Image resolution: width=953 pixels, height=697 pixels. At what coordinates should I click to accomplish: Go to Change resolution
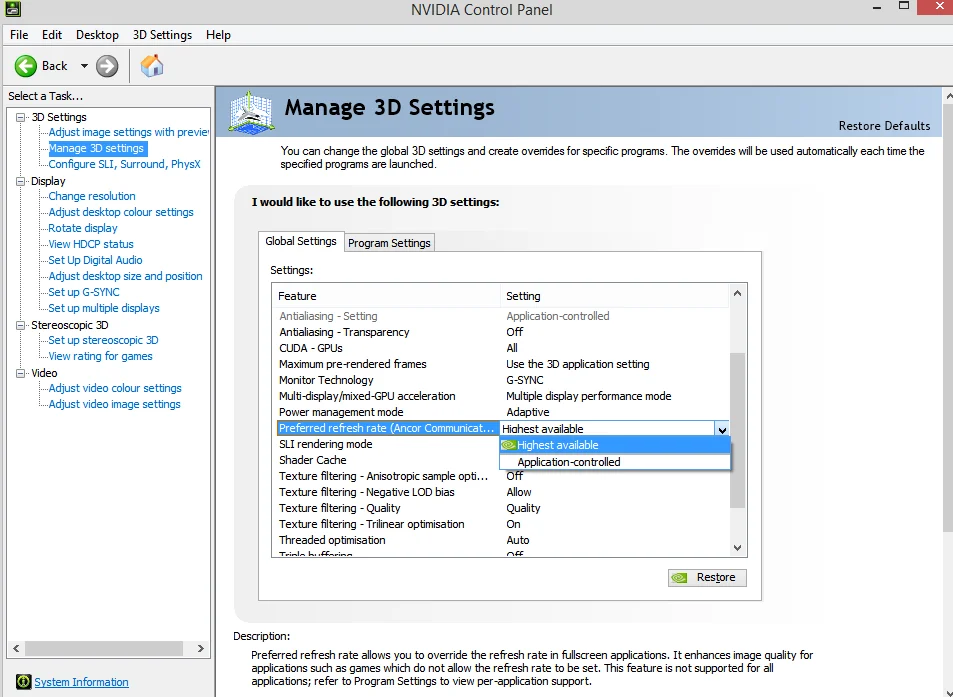click(x=92, y=196)
